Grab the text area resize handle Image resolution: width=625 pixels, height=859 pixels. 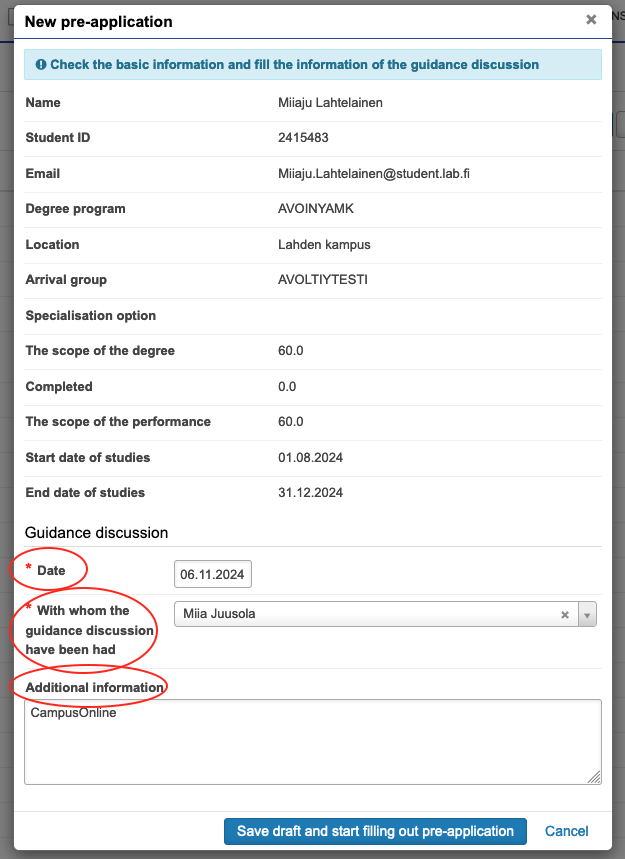(x=594, y=777)
